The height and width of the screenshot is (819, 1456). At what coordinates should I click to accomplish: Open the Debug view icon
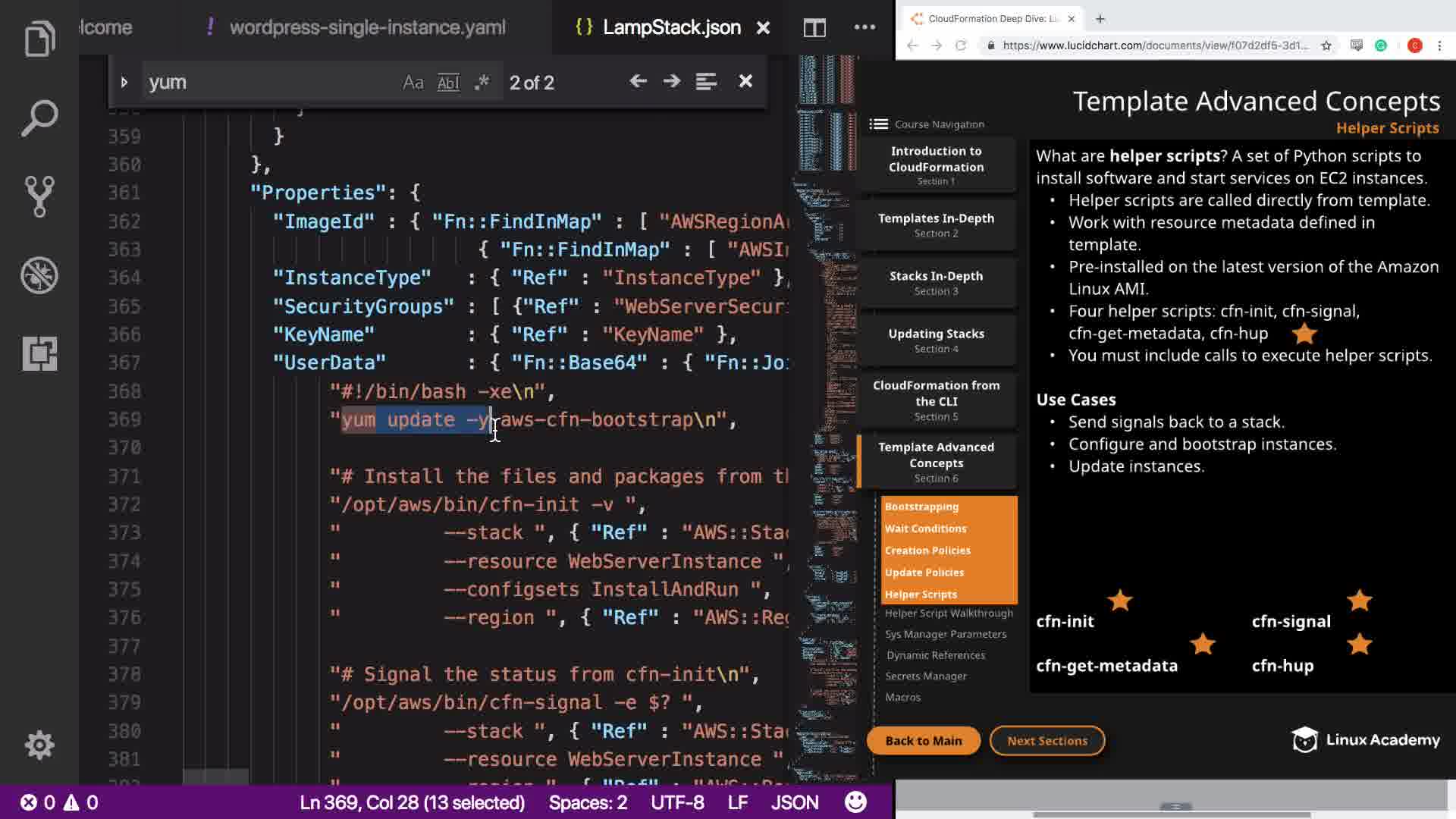(39, 275)
